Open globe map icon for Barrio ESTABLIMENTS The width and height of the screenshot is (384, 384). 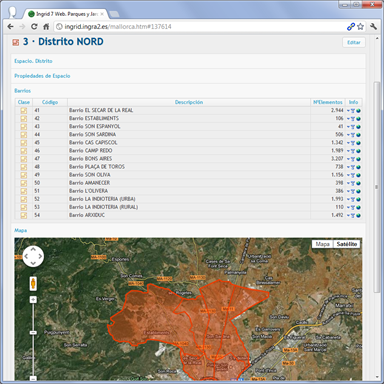point(358,119)
